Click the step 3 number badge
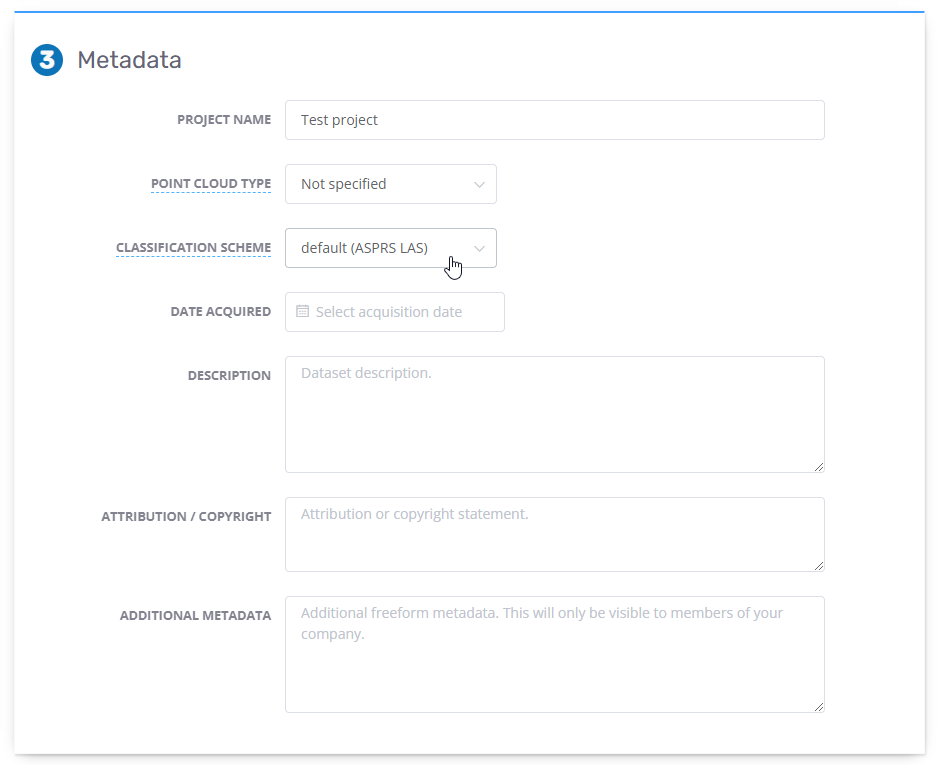 [47, 60]
